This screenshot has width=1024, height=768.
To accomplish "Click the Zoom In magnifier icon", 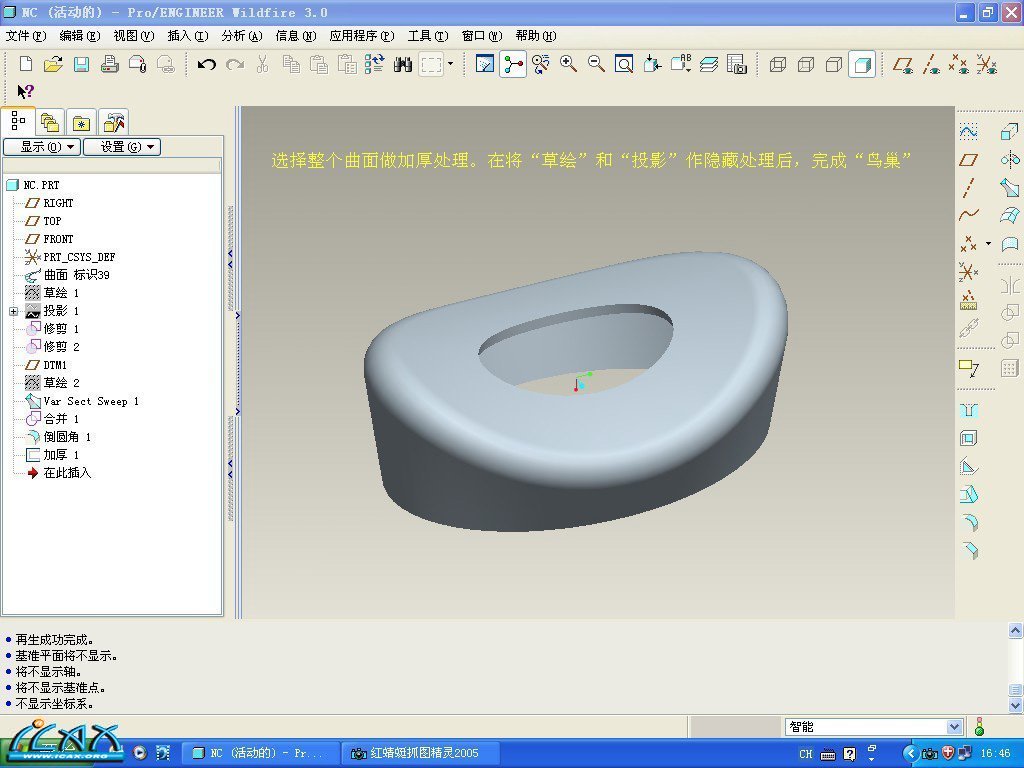I will [x=568, y=65].
